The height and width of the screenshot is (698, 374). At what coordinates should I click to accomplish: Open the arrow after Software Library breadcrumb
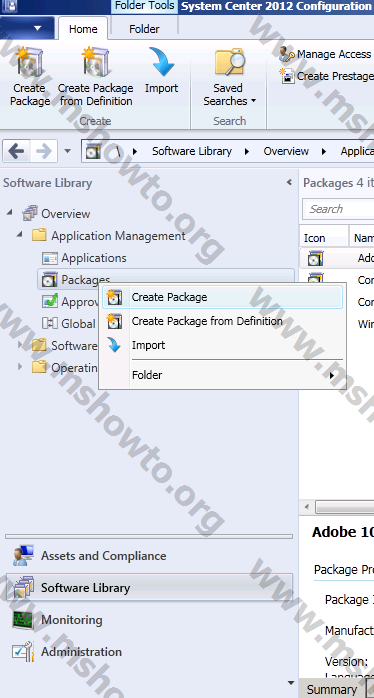click(247, 151)
